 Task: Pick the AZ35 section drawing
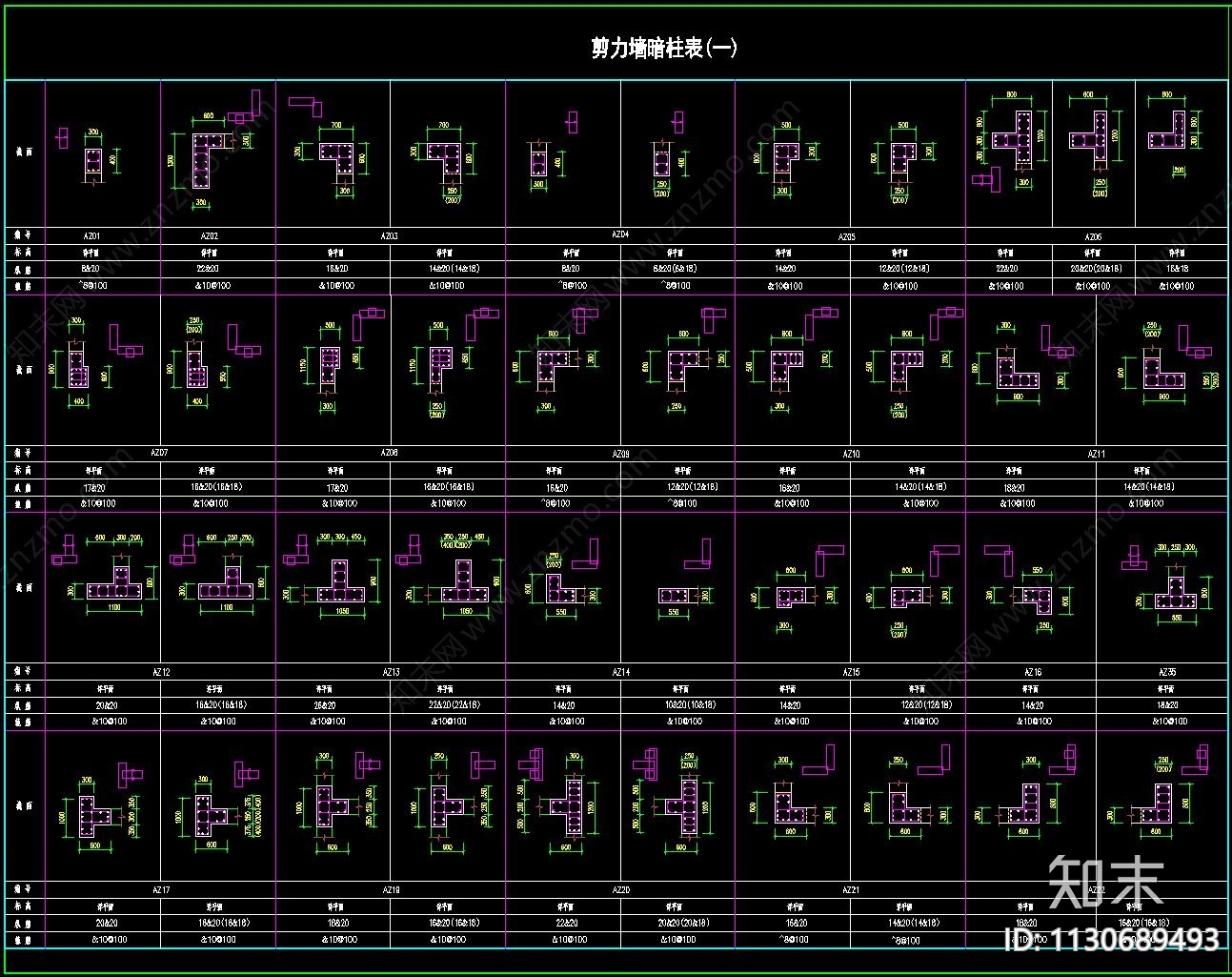coord(1176,592)
